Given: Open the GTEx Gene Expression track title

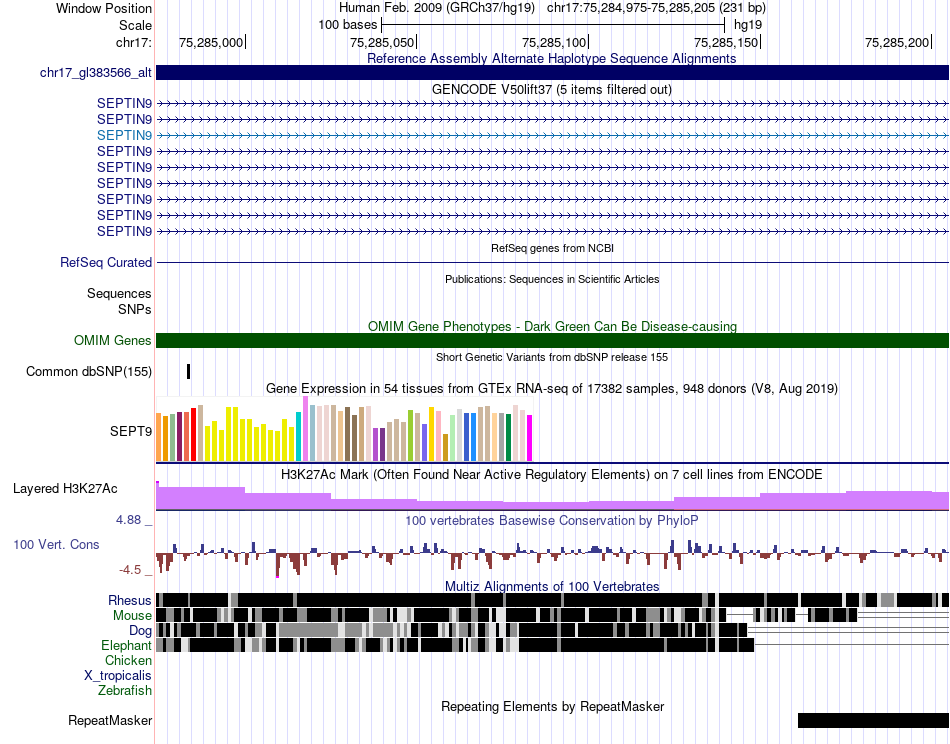Looking at the screenshot, I should click(552, 388).
